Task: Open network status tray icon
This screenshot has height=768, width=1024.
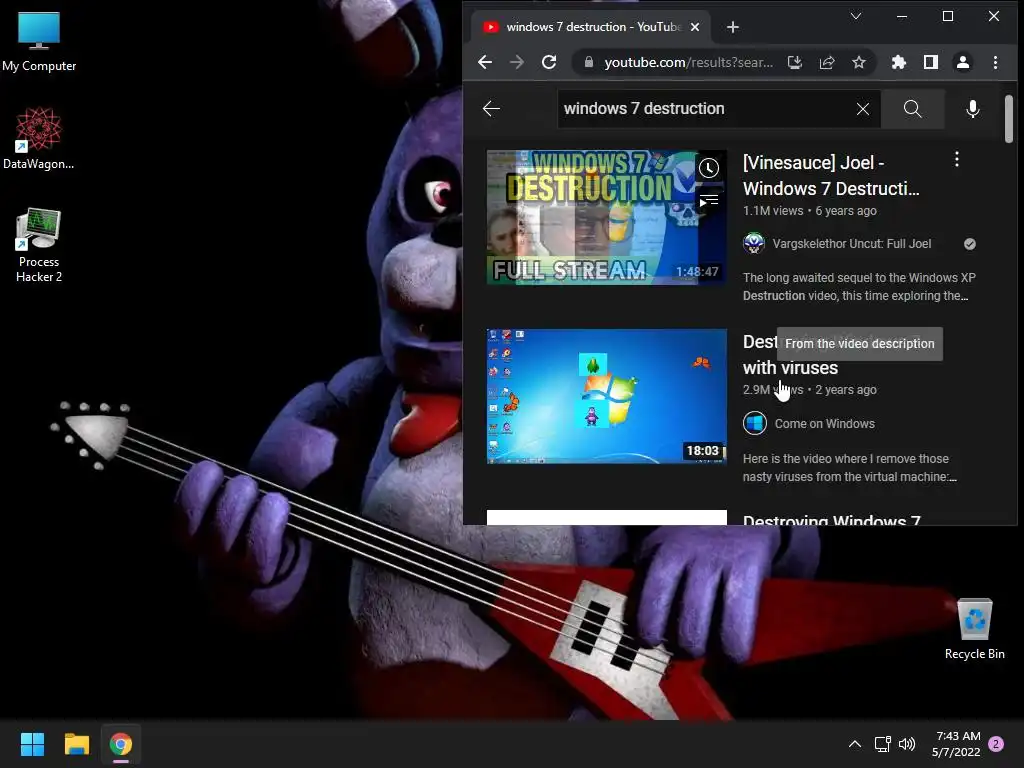Action: 882,744
